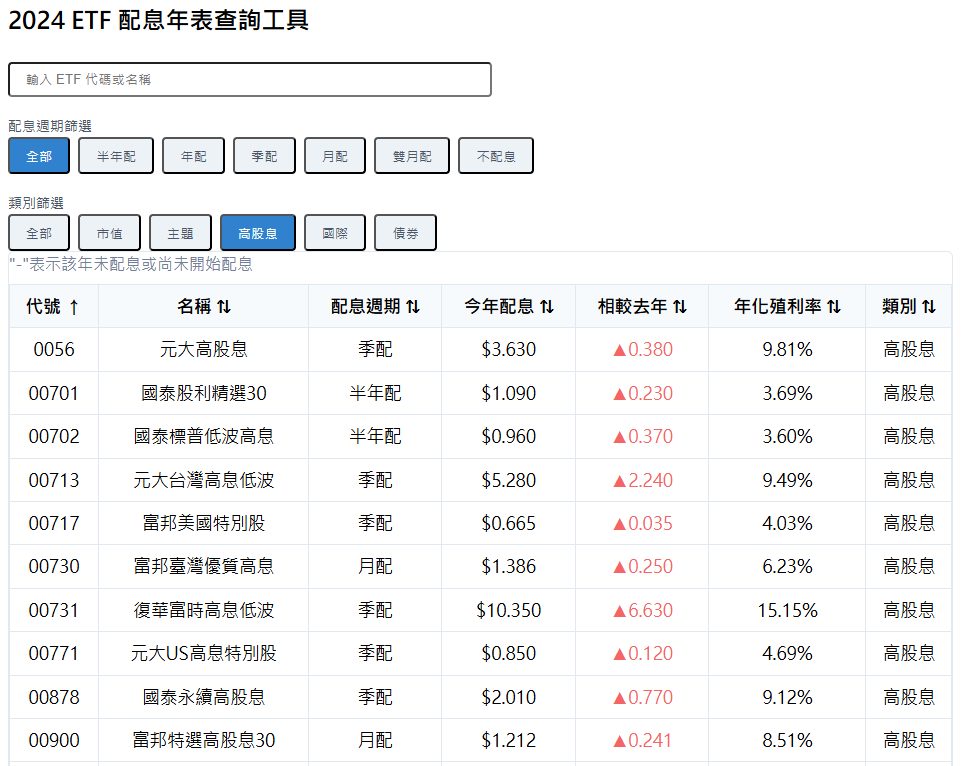This screenshot has height=766, width=961.
Task: Click dividend value $2.010
Action: click(509, 697)
